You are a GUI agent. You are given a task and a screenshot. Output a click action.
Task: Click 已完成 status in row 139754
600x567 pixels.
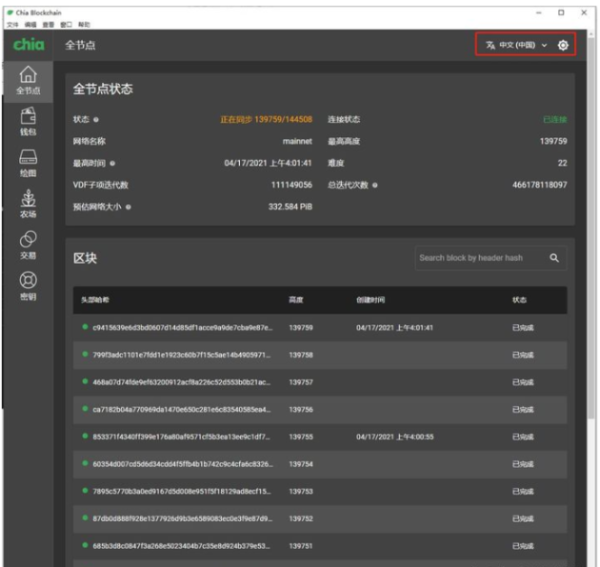coord(523,464)
